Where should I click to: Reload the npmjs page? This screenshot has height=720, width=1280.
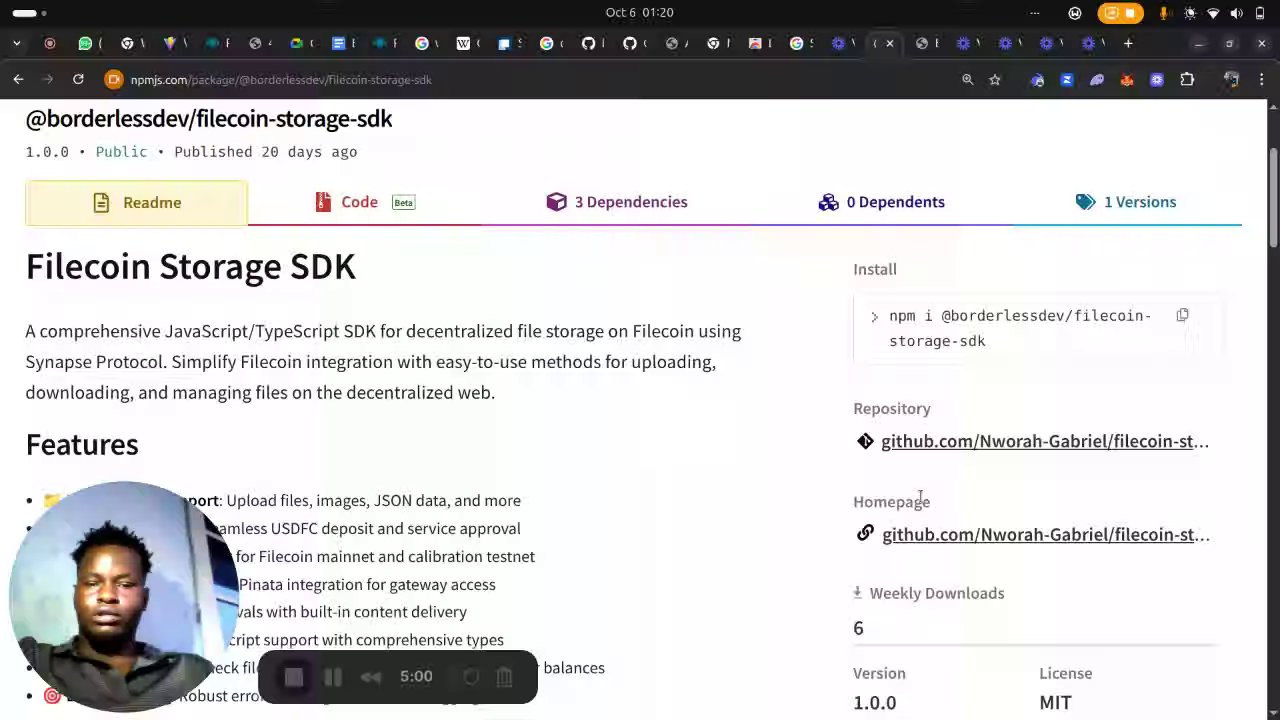click(78, 79)
